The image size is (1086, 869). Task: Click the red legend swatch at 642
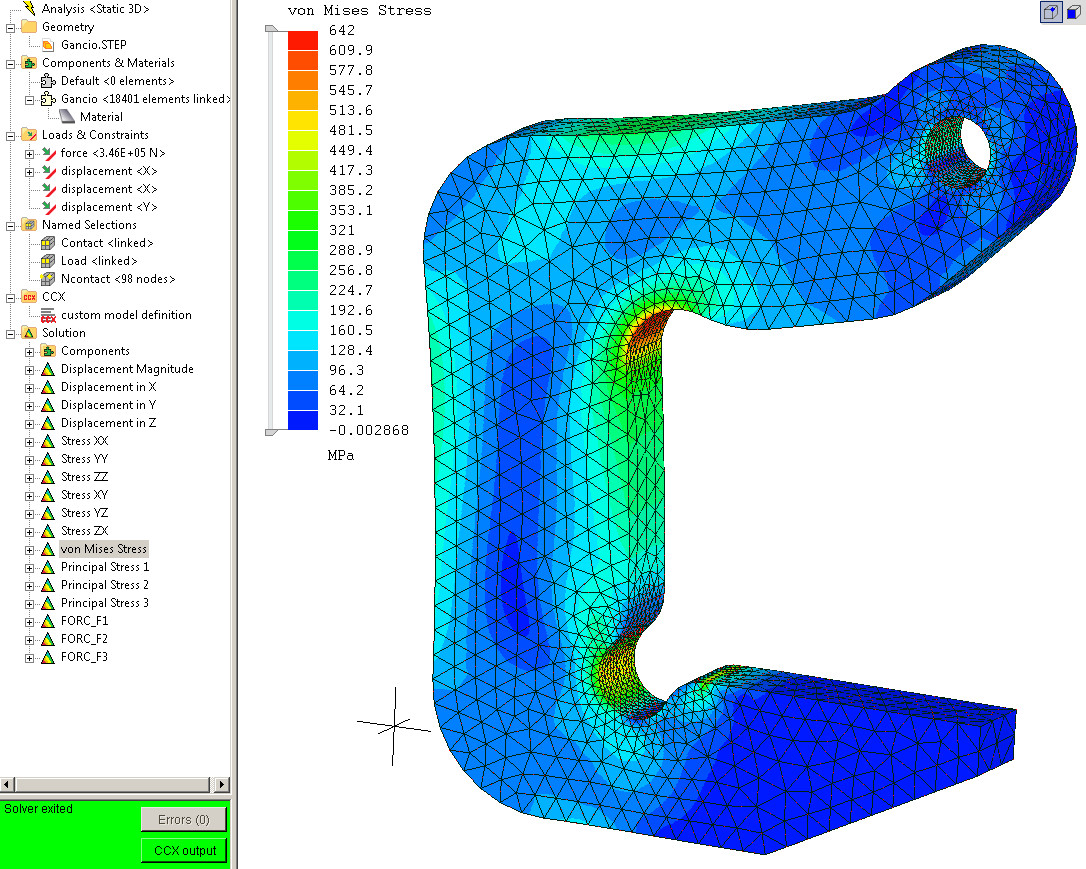pos(303,40)
